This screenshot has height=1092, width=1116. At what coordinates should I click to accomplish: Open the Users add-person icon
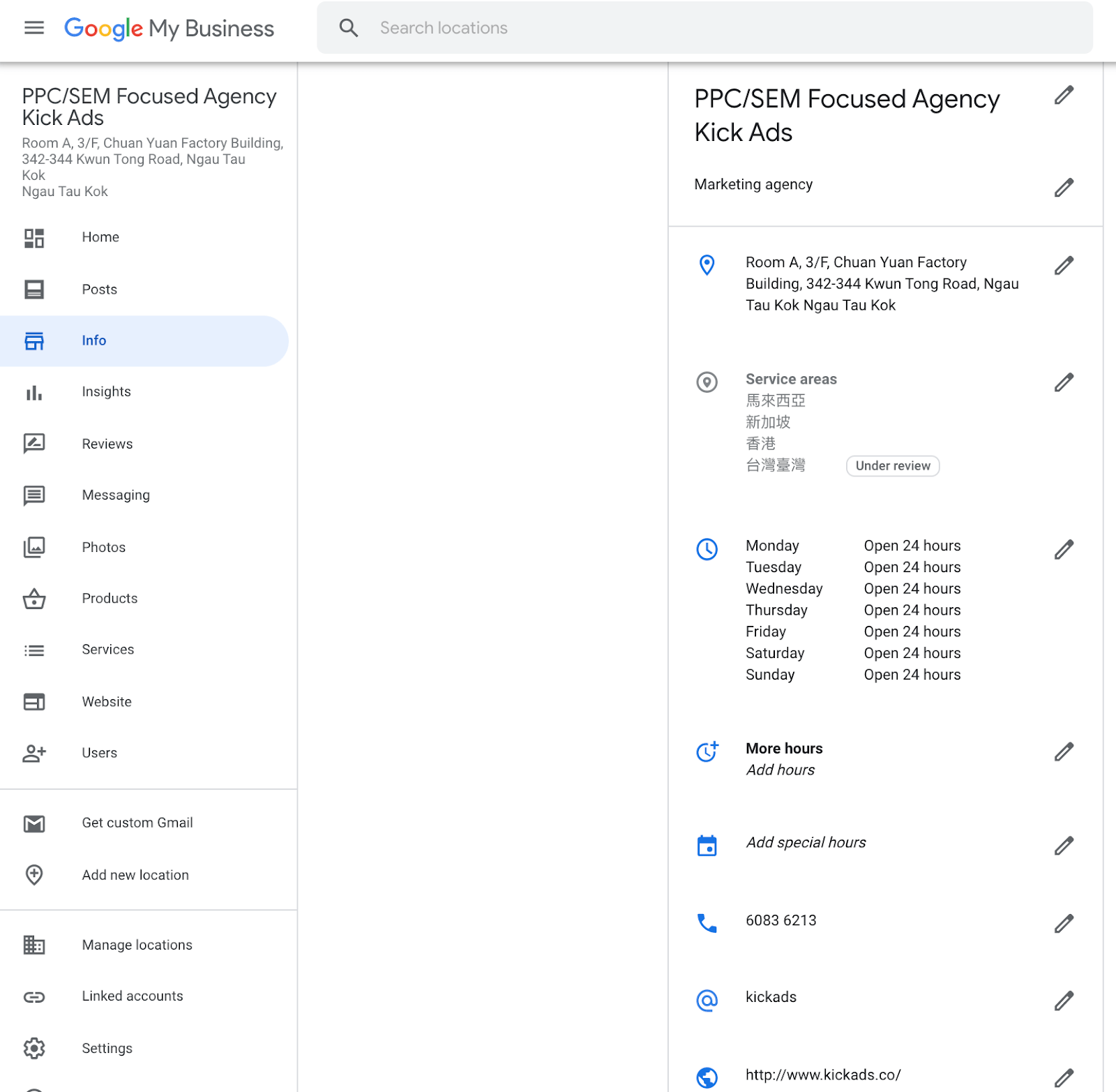coord(34,754)
